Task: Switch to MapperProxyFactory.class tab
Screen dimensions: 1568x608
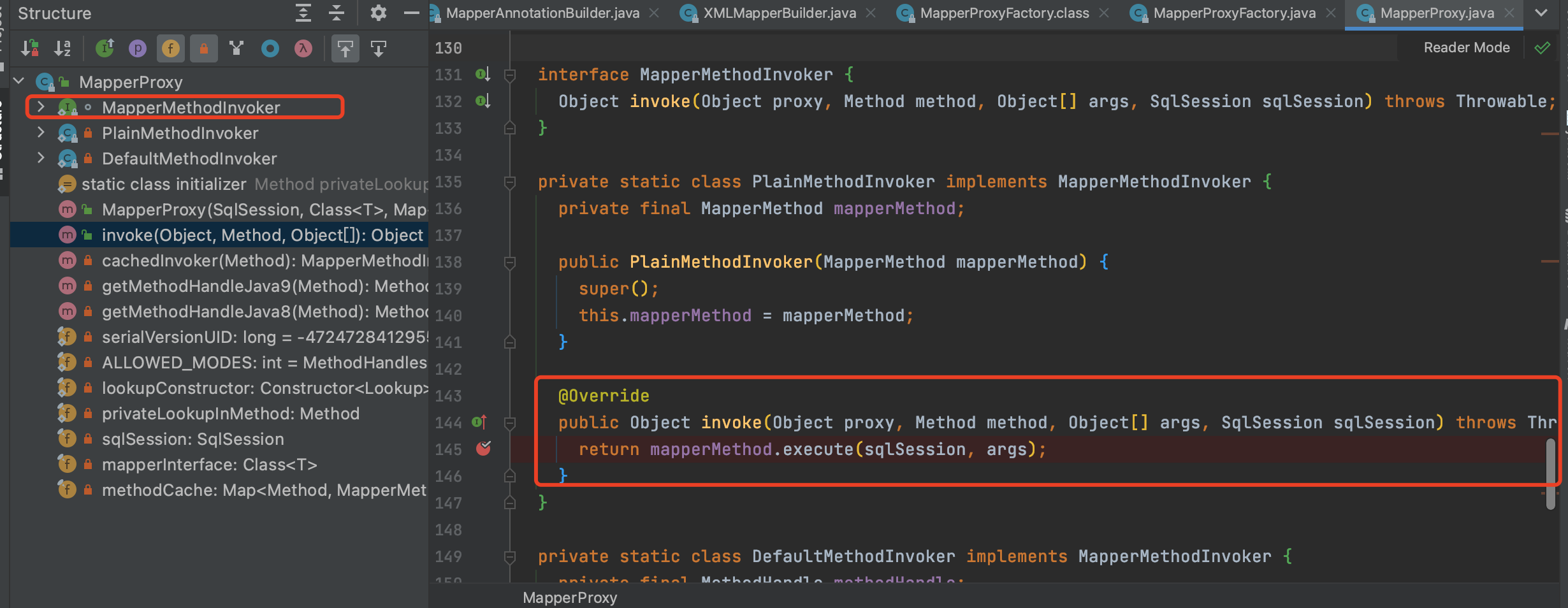Action: 1005,13
